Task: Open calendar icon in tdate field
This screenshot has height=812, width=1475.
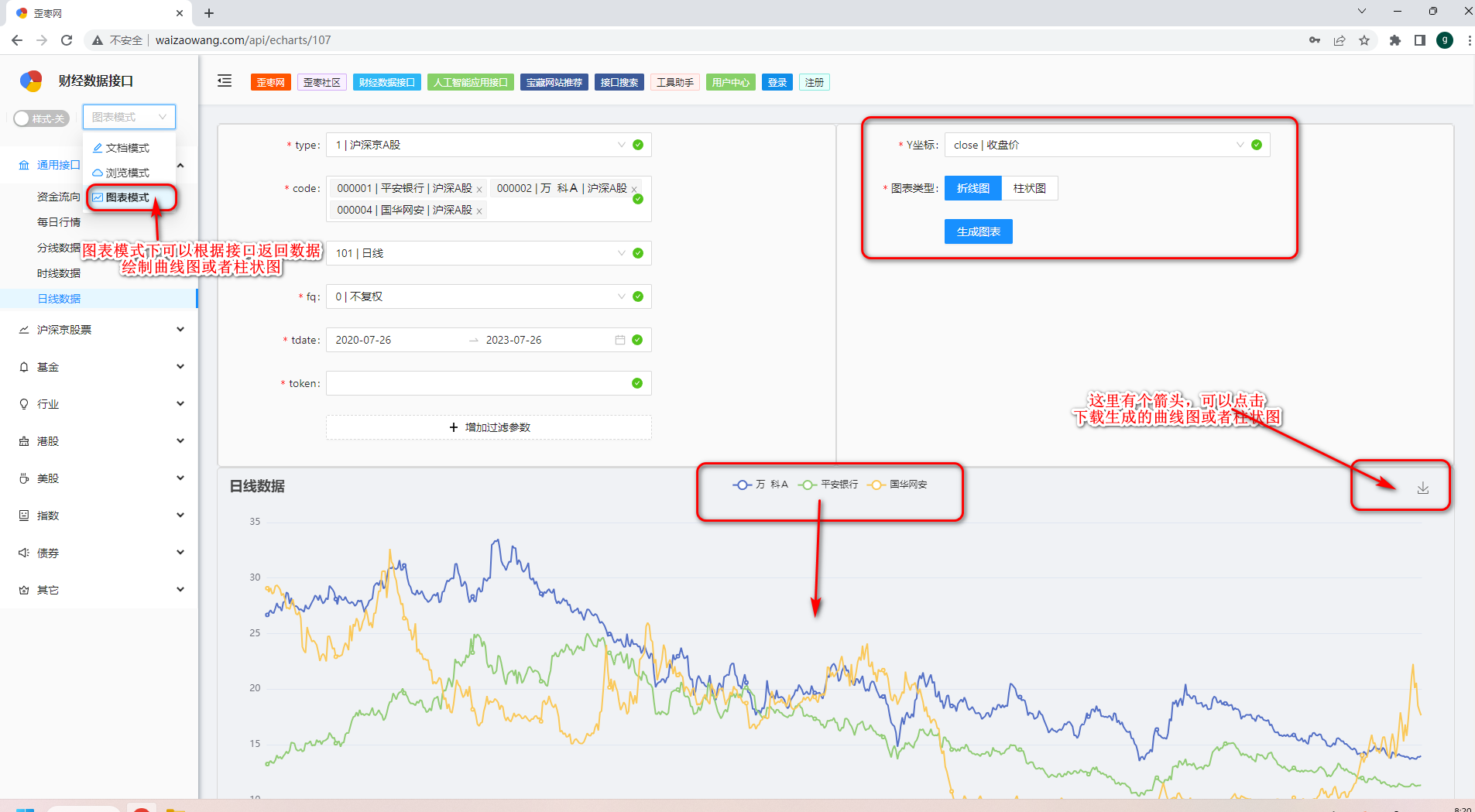Action: coord(619,340)
